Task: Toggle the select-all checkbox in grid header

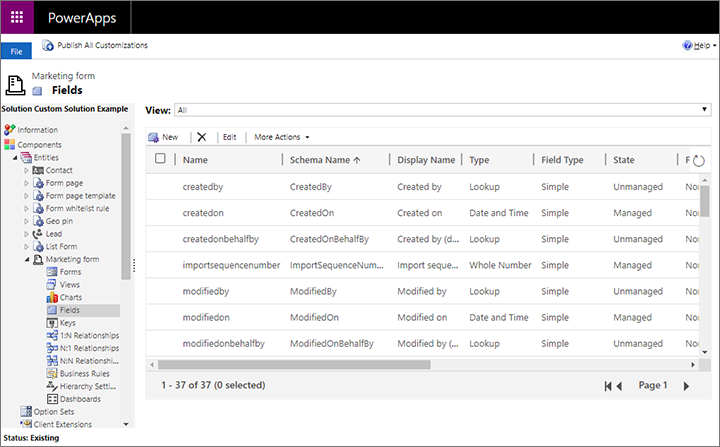Action: tap(160, 158)
